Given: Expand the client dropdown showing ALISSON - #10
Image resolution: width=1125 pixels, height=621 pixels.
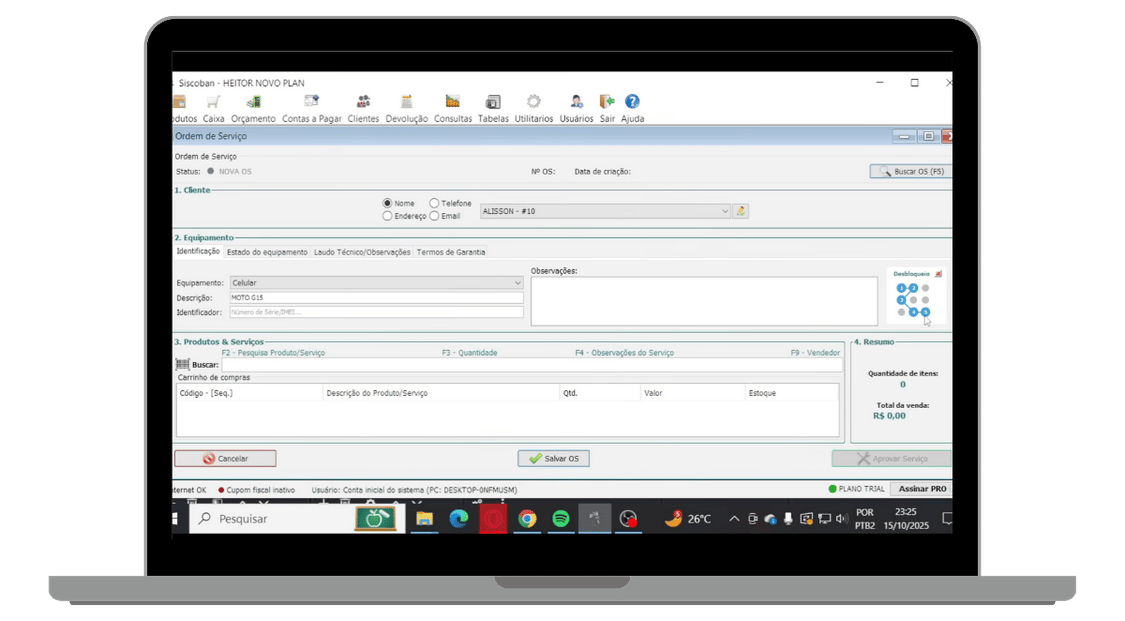Looking at the screenshot, I should tap(725, 211).
